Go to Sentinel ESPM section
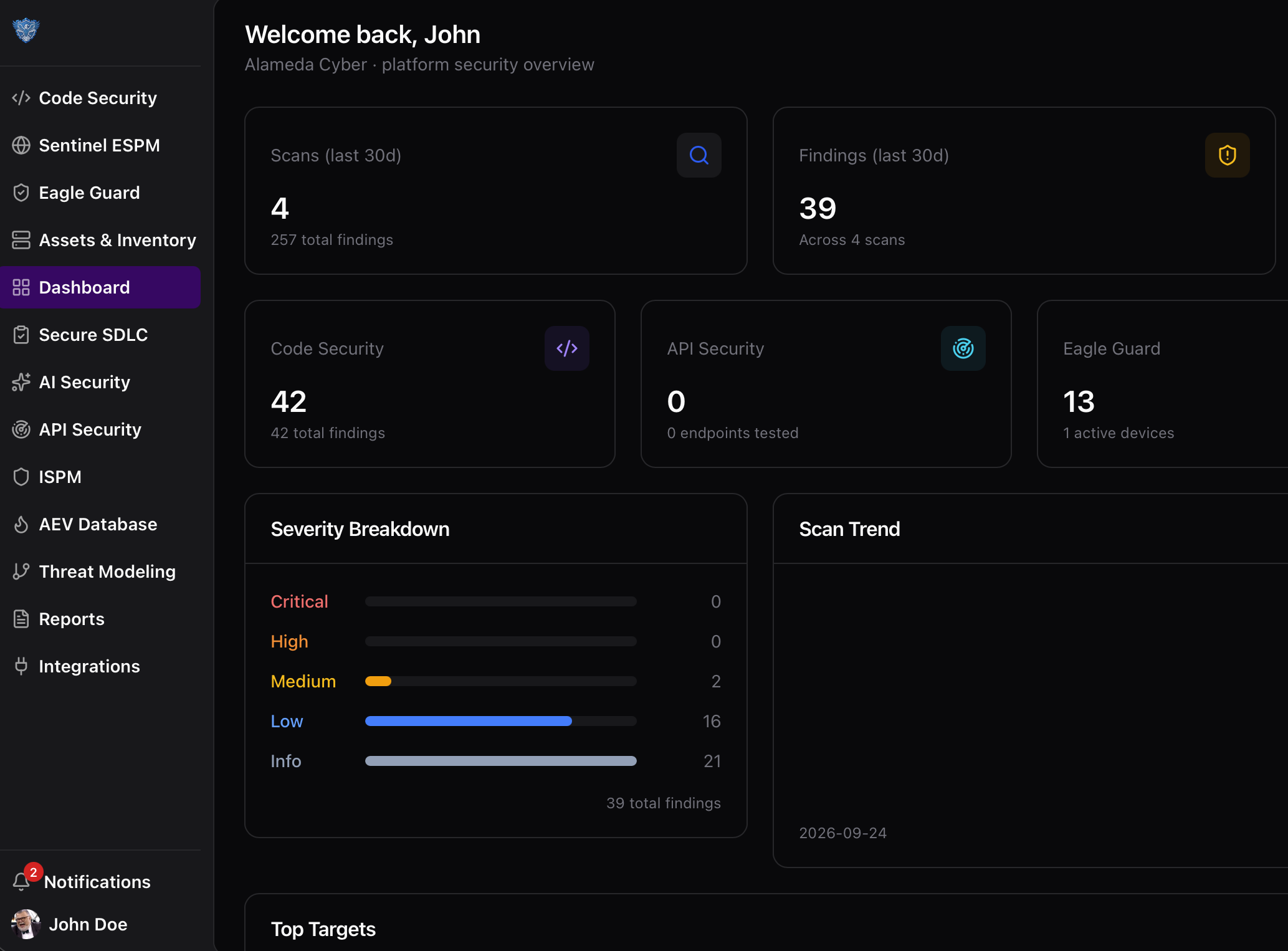The height and width of the screenshot is (951, 1288). pyautogui.click(x=100, y=145)
